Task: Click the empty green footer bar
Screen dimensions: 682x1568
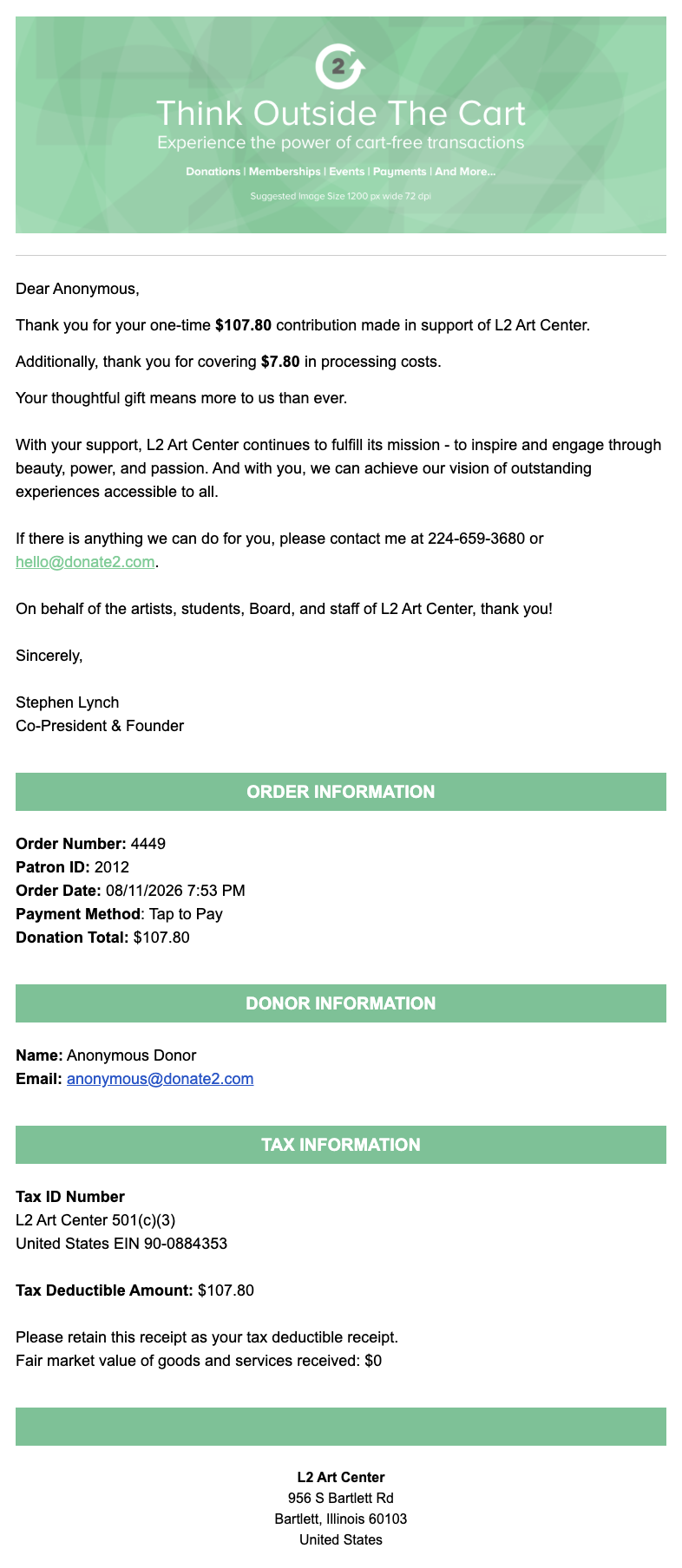Action: (x=341, y=1427)
